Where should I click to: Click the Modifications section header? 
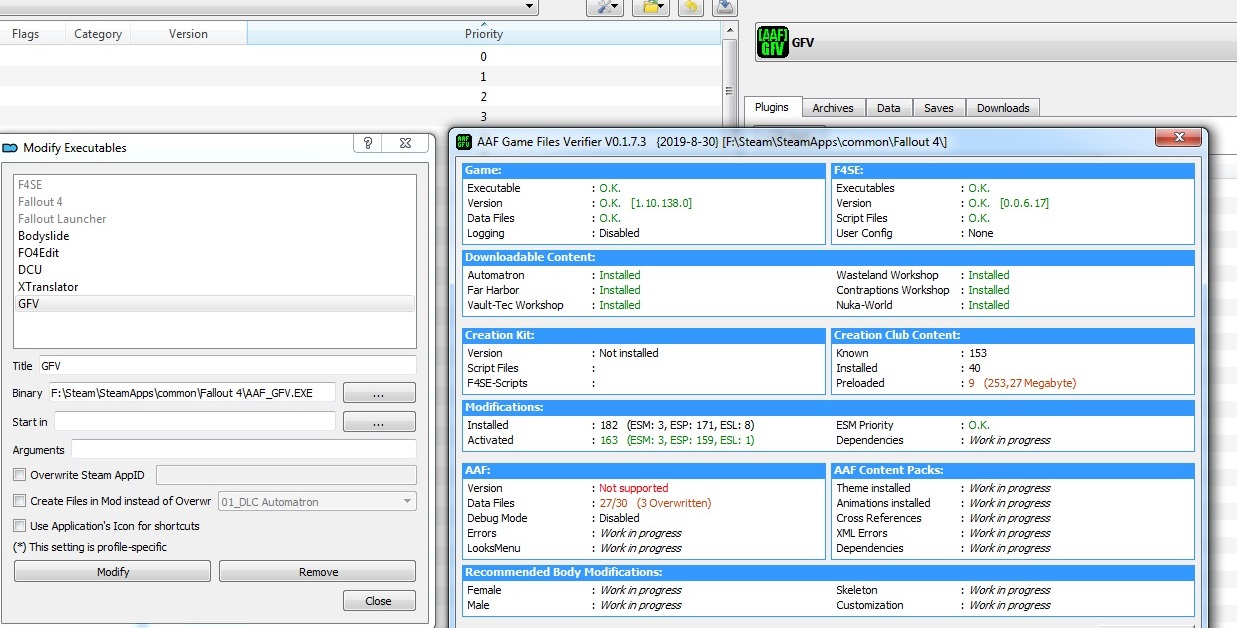tap(828, 407)
